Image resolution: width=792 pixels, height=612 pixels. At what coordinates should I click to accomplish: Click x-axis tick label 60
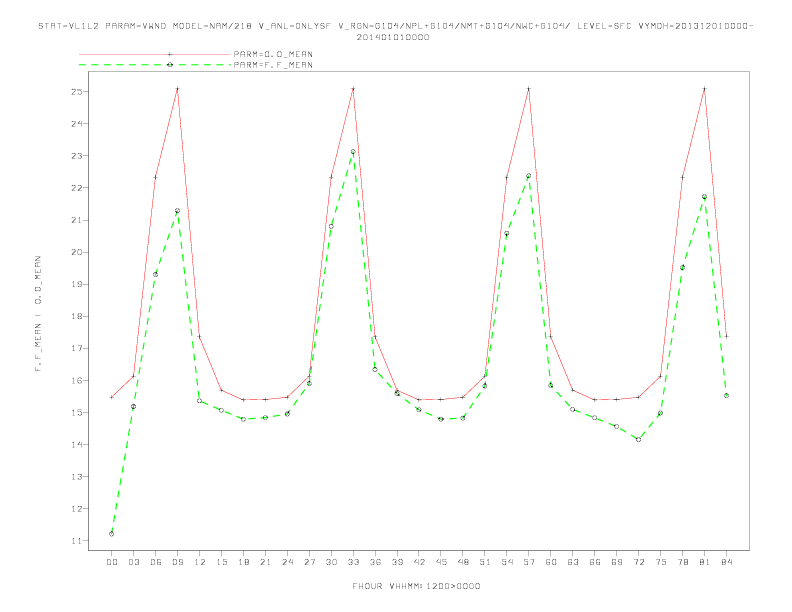pos(551,562)
